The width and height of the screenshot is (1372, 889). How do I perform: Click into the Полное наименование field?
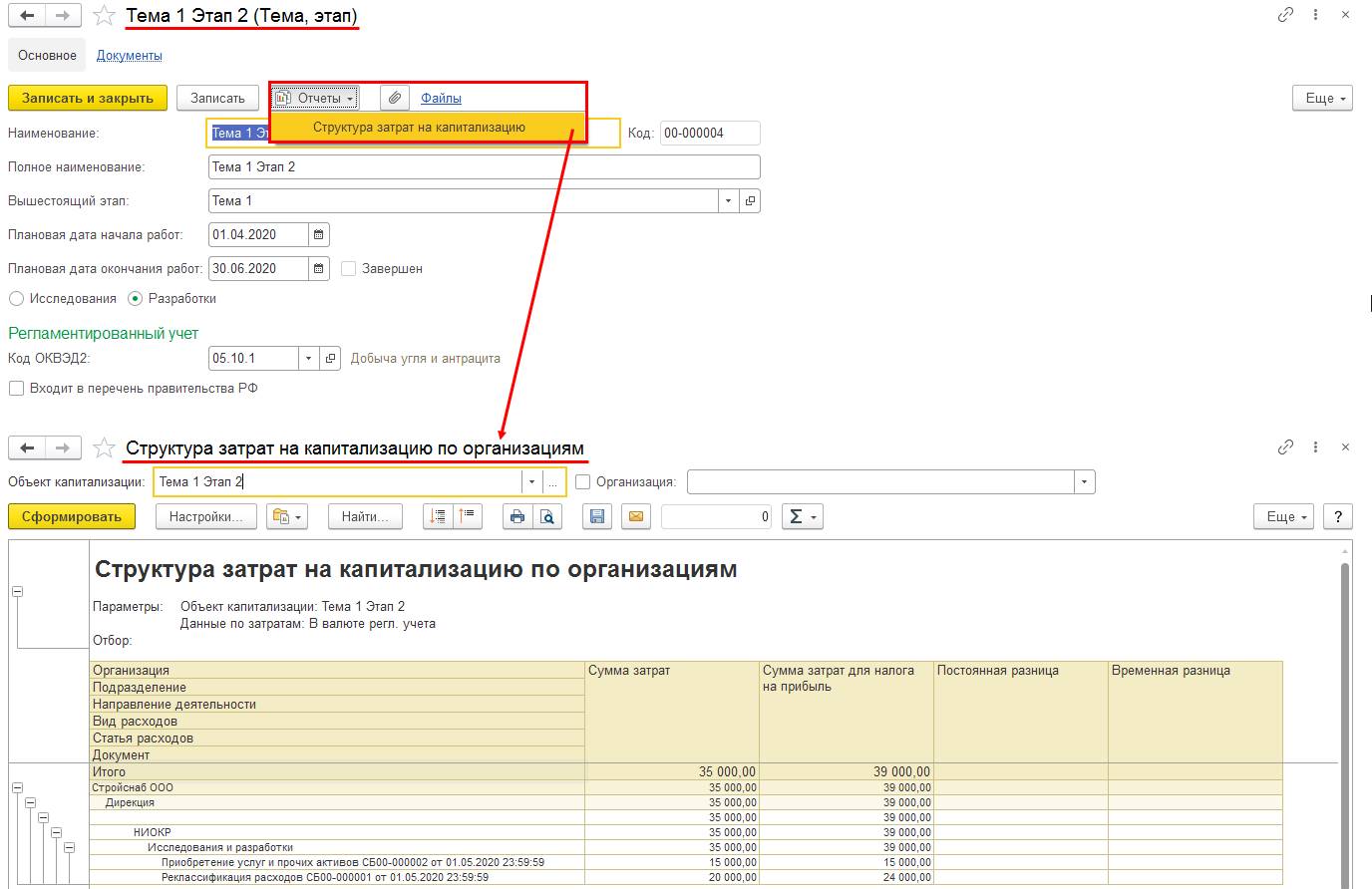click(x=484, y=167)
